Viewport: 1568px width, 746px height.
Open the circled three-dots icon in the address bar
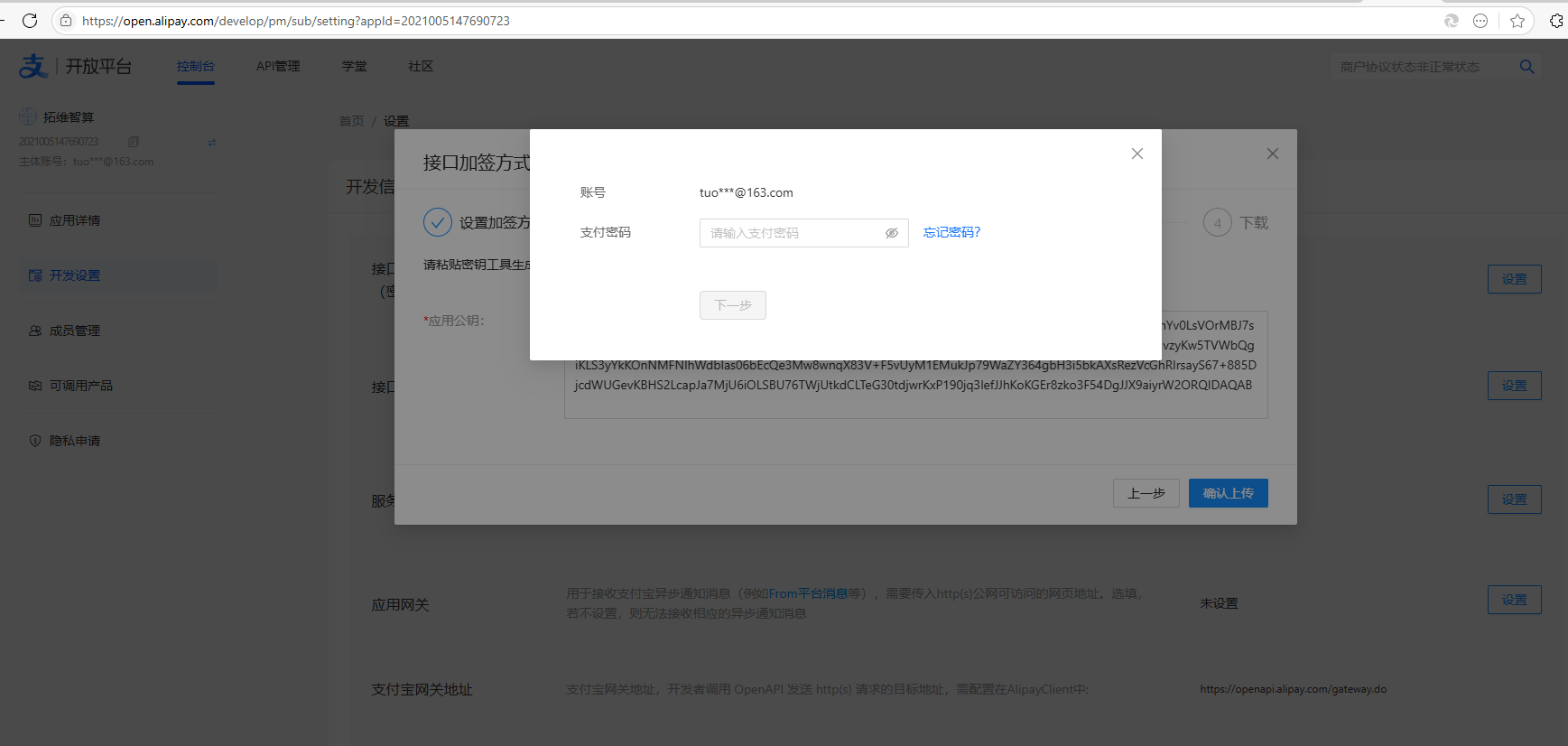(x=1480, y=20)
